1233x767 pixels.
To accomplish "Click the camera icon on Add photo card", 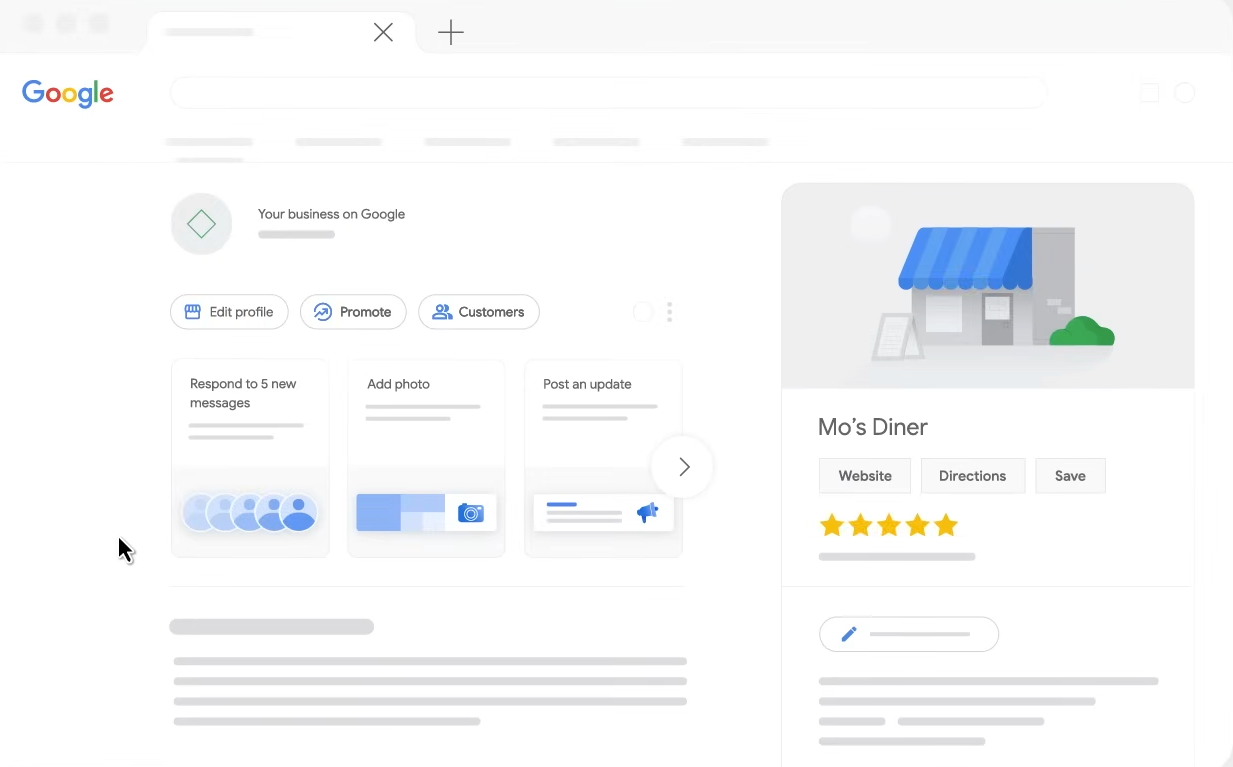I will point(471,513).
